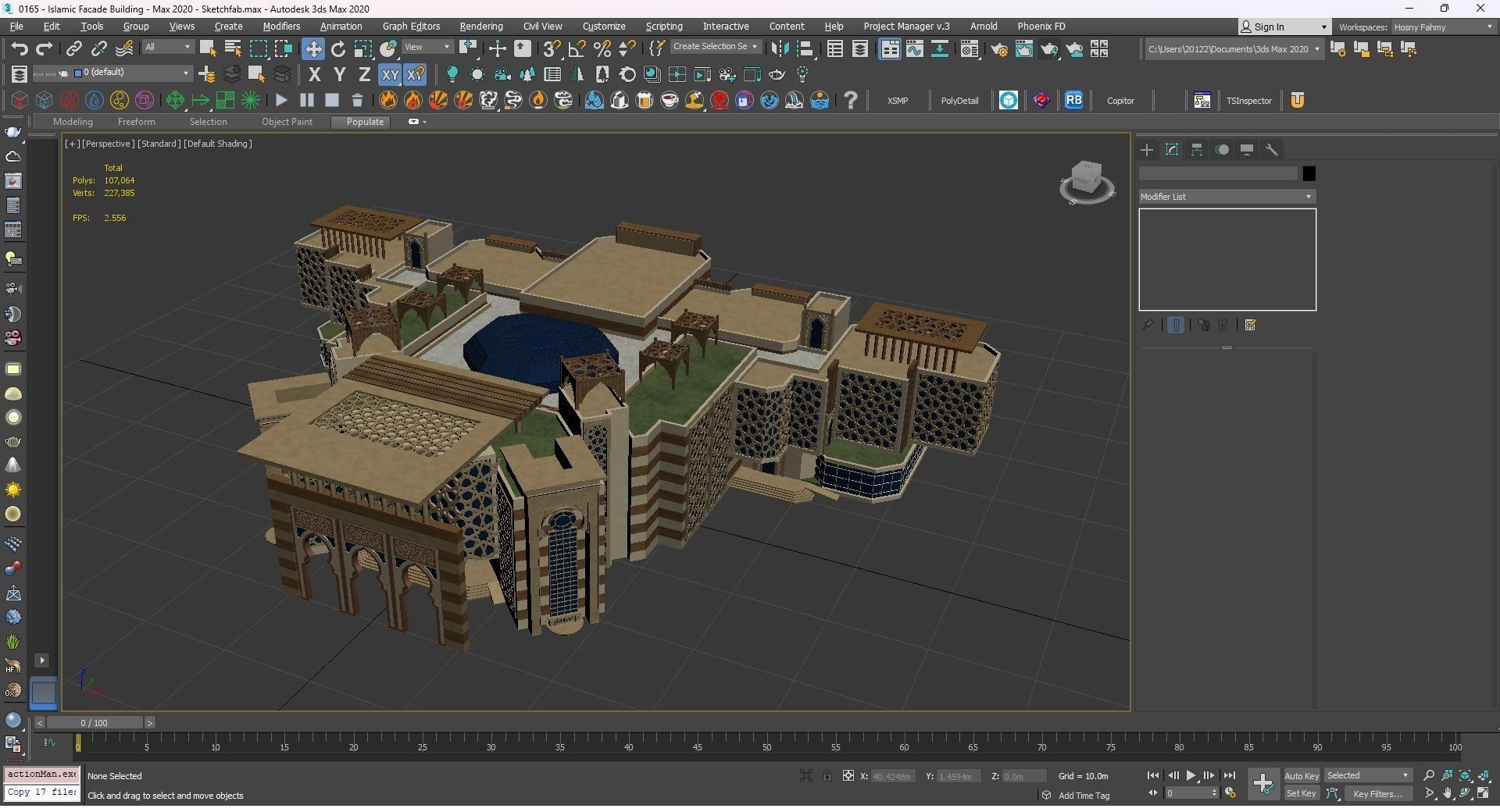The width and height of the screenshot is (1500, 812).
Task: Open the Hierarchy panel tab
Action: pos(1197,150)
